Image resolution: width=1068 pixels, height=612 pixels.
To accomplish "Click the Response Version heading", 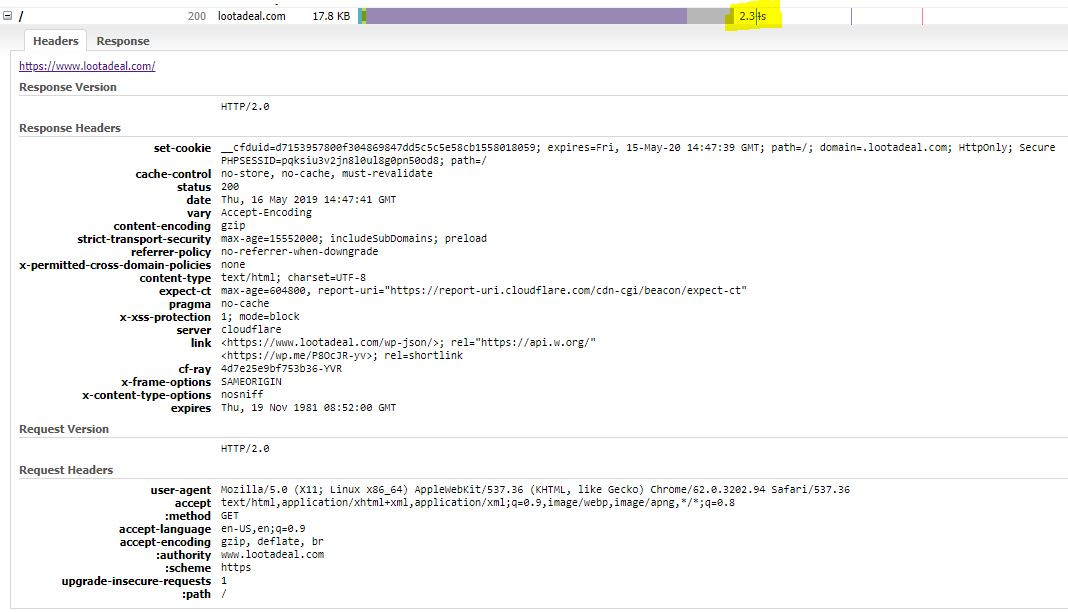I will 67,87.
